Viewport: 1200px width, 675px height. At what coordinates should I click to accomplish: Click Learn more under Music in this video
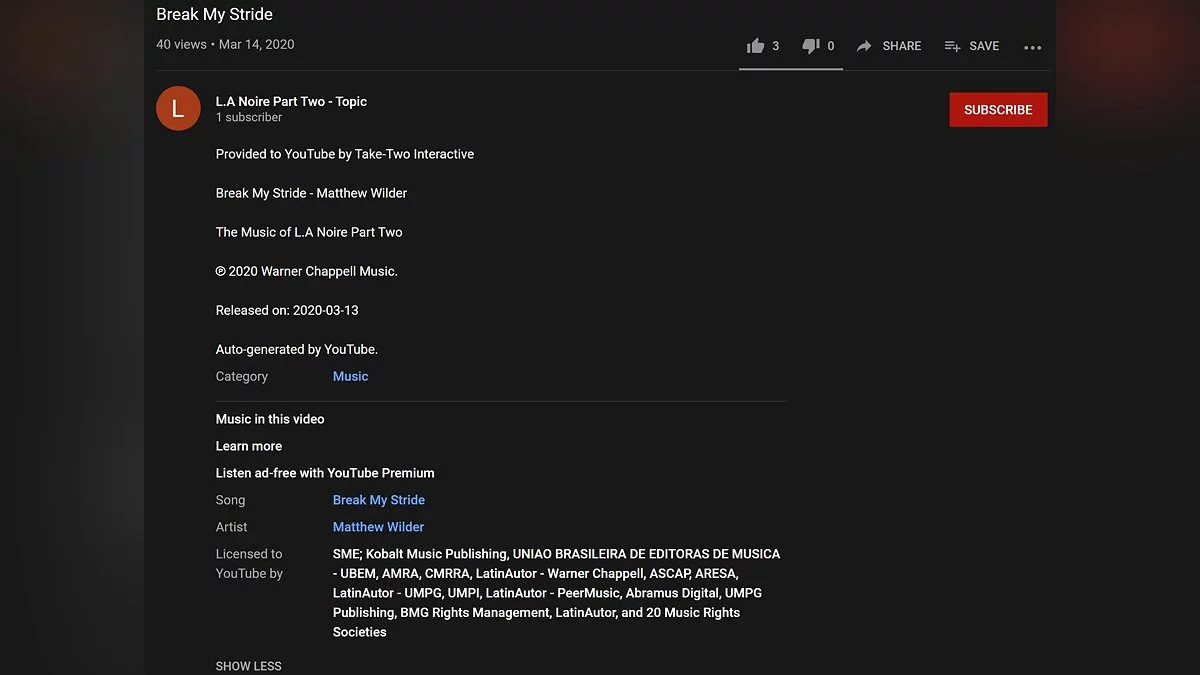[x=249, y=446]
